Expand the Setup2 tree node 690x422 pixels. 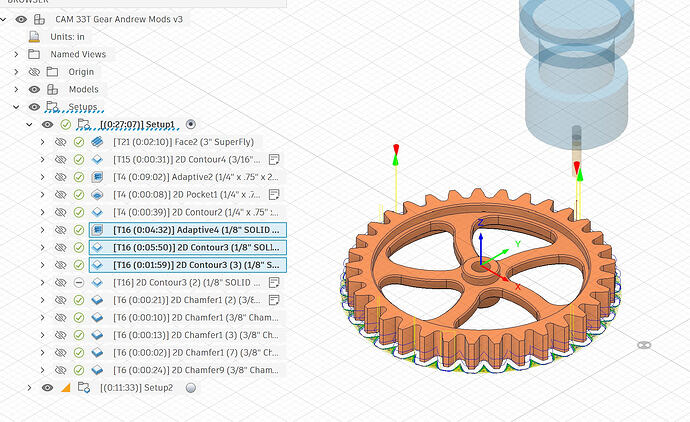point(28,387)
